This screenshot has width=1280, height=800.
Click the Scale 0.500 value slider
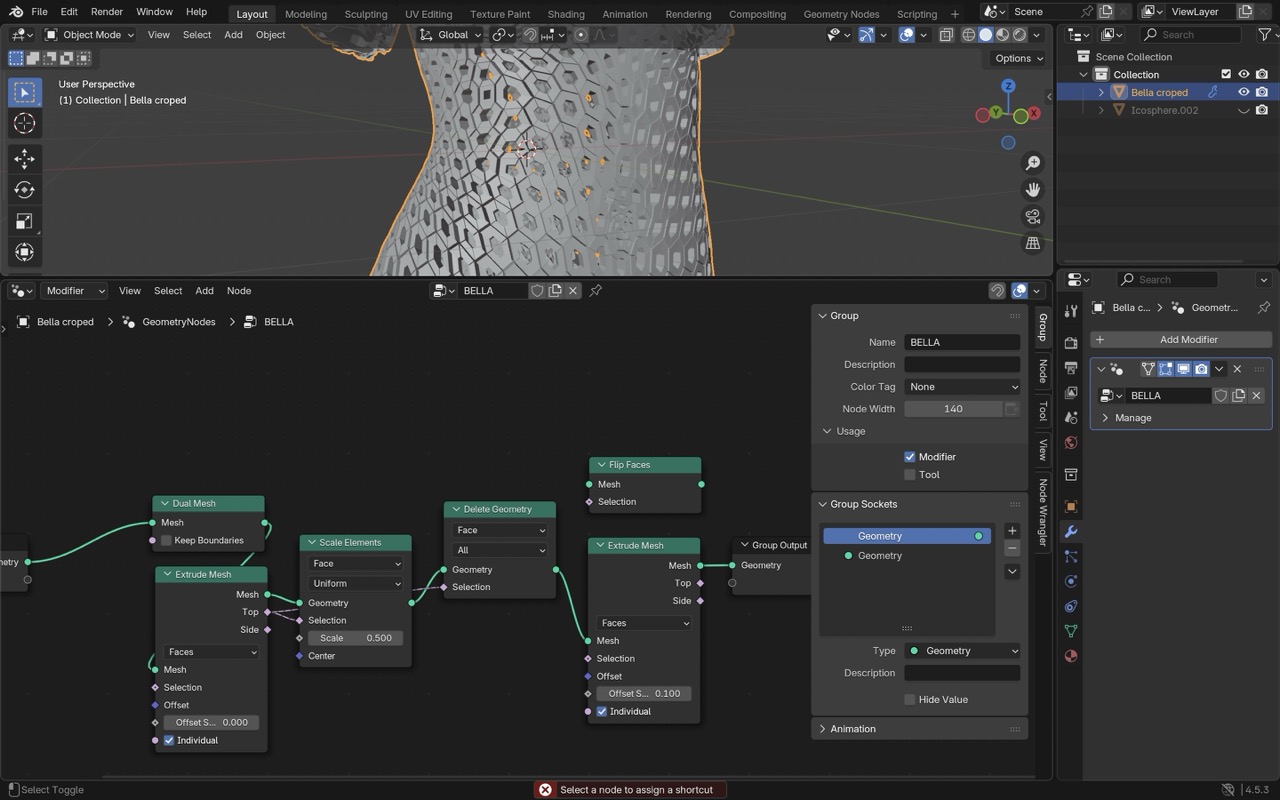point(355,638)
